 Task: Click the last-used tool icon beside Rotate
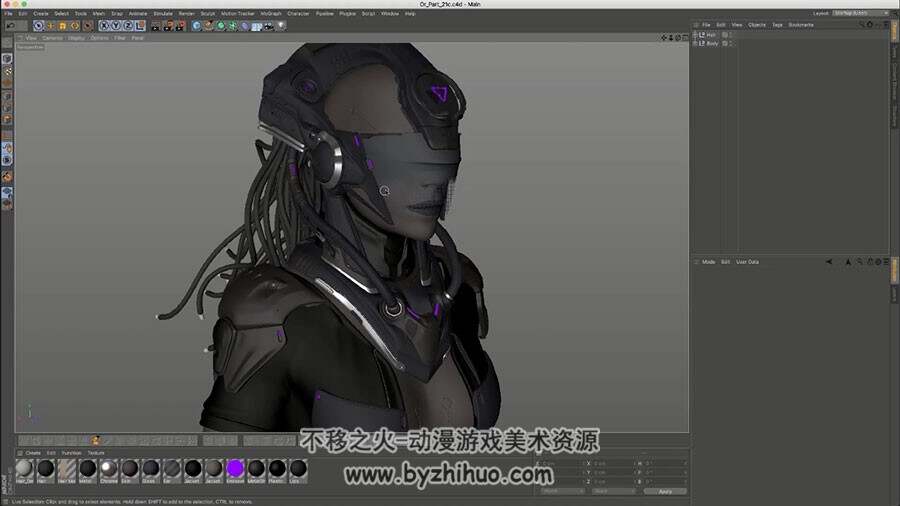(x=88, y=26)
